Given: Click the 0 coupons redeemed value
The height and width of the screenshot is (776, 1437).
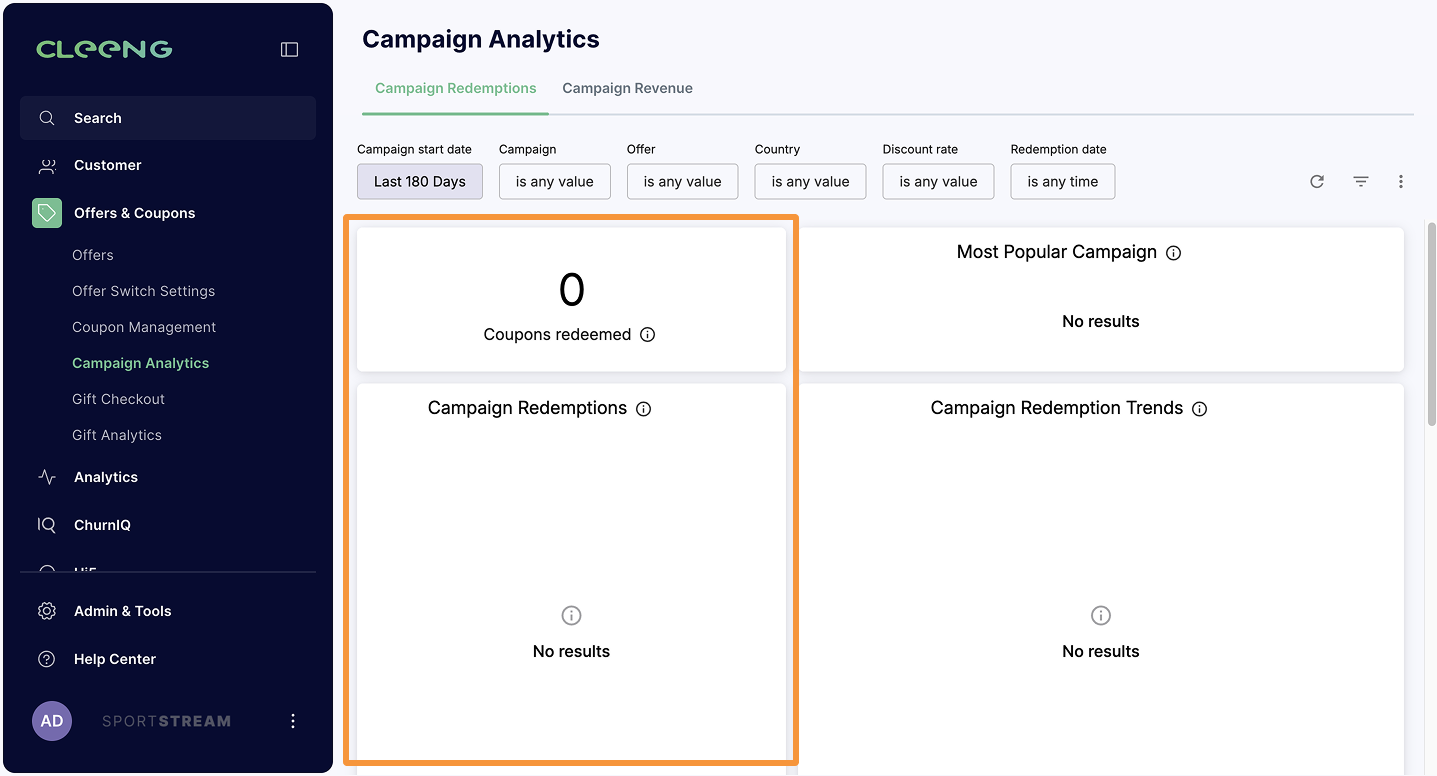Looking at the screenshot, I should 571,290.
